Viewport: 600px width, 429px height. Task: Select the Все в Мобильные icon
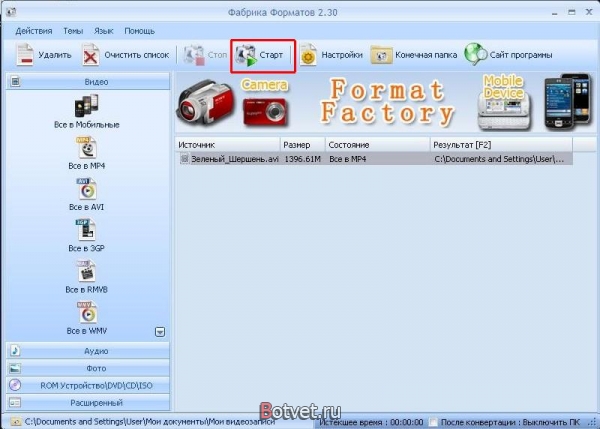coord(86,106)
